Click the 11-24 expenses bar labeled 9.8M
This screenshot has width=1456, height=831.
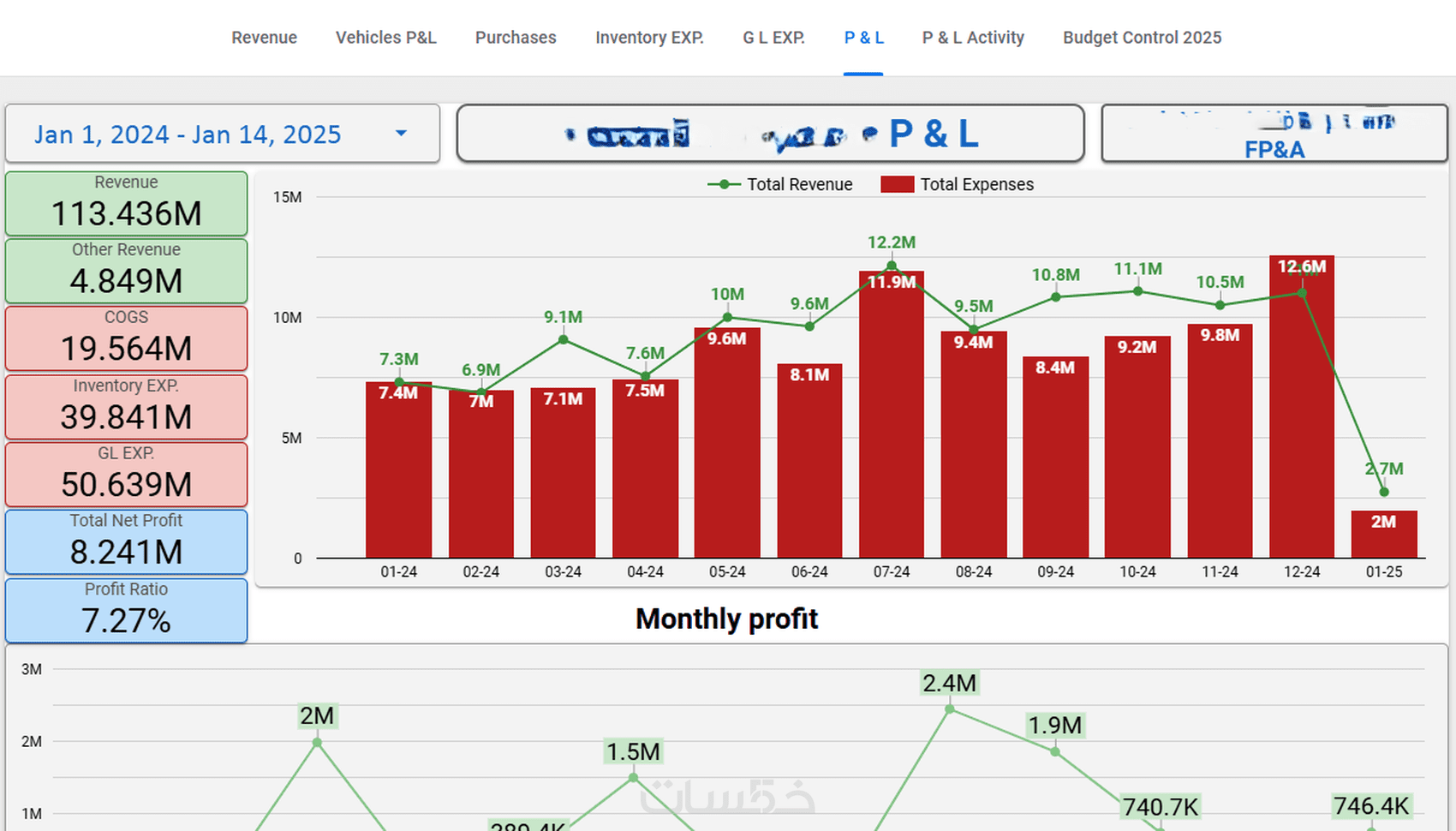point(1220,441)
